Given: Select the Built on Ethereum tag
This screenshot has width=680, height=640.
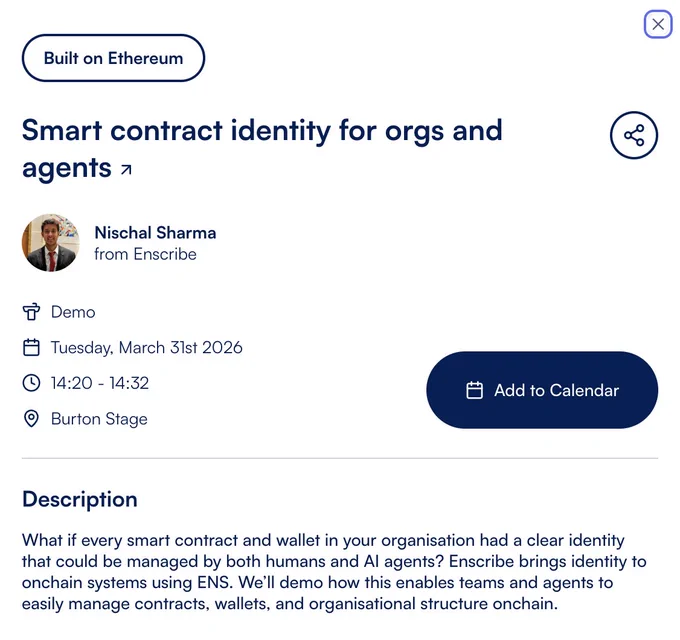Looking at the screenshot, I should point(113,58).
